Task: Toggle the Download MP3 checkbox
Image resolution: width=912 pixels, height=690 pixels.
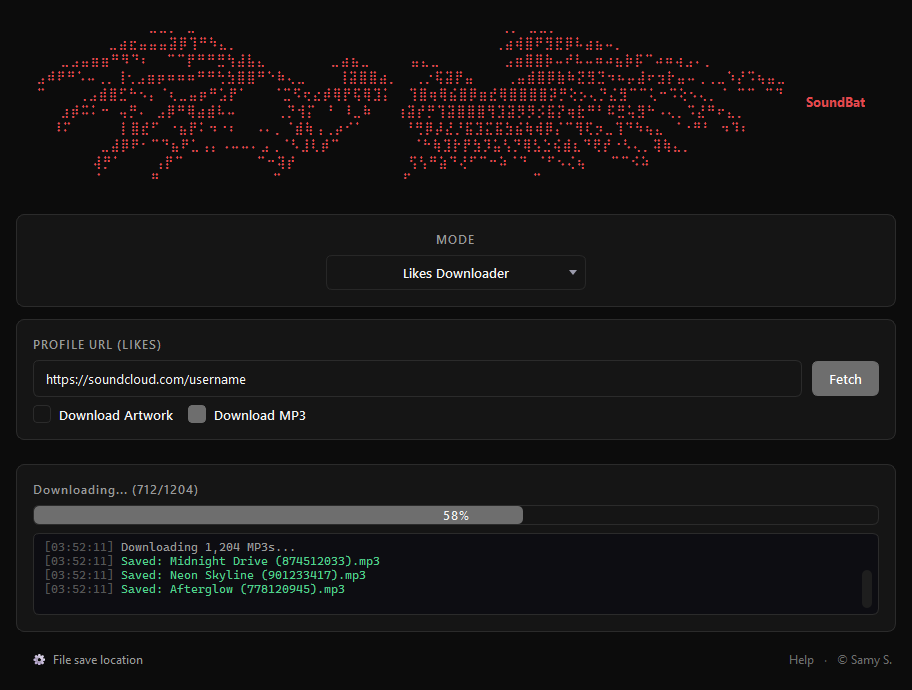Action: (197, 414)
